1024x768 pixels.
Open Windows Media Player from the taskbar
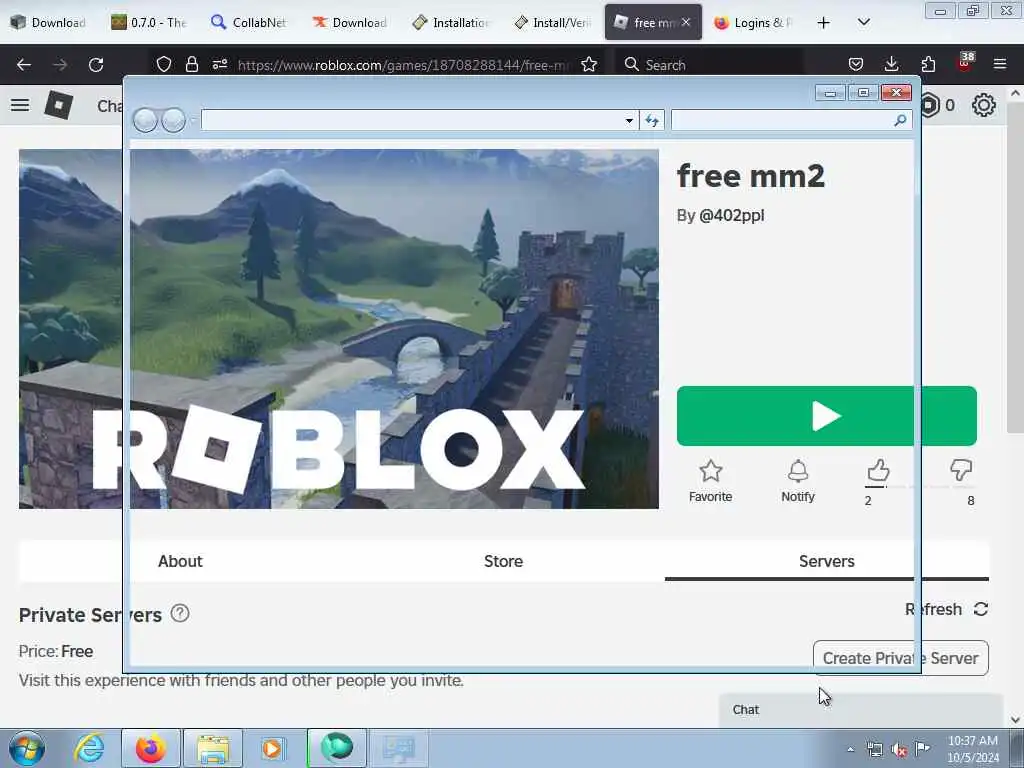click(273, 748)
